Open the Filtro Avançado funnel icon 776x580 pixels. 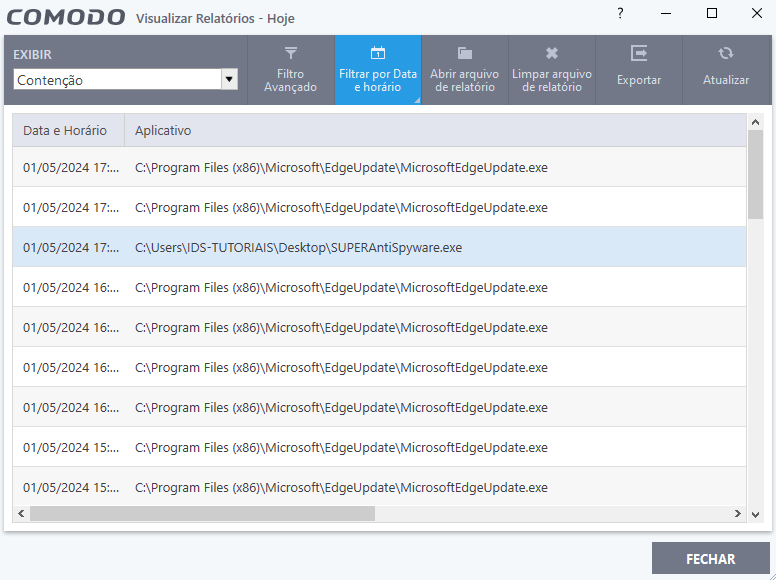[x=290, y=54]
